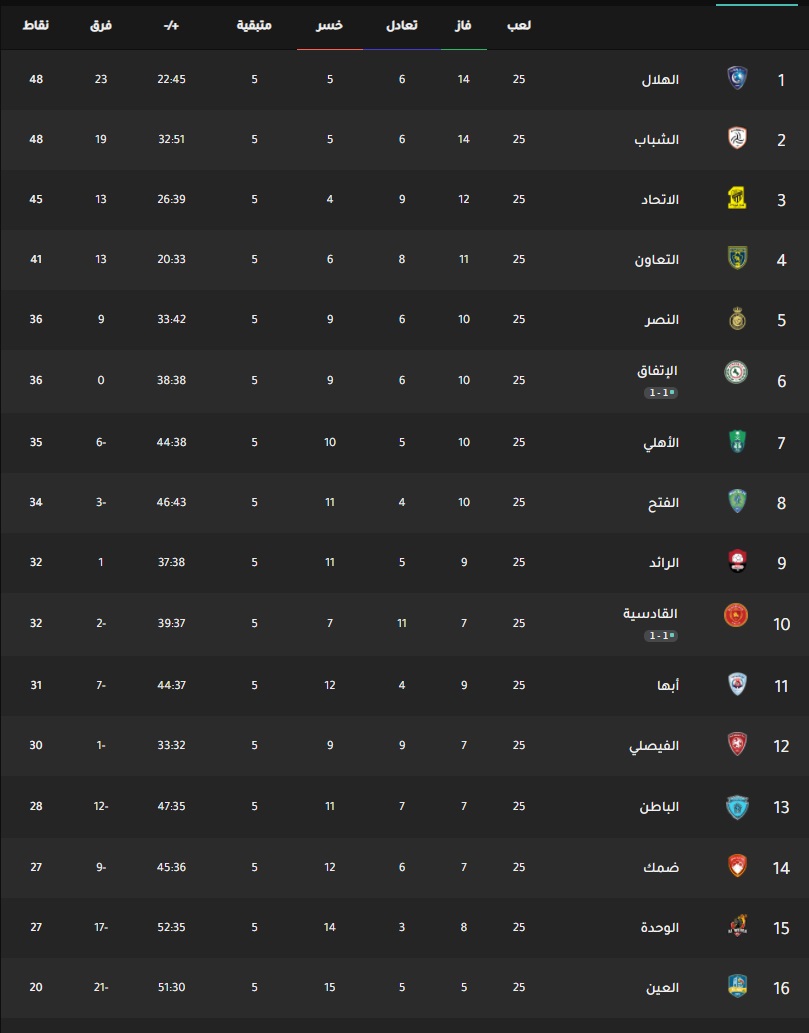The width and height of the screenshot is (809, 1033).
Task: Click the Al-Hilal club crest icon
Action: click(737, 78)
